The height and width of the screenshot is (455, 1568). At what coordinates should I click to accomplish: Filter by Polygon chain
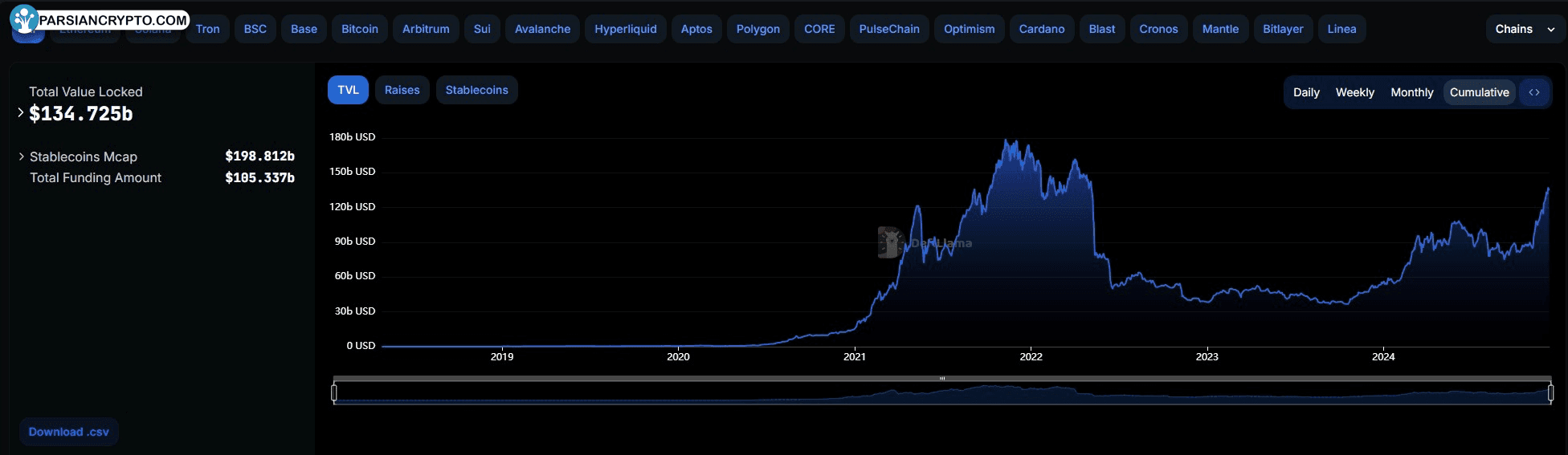[x=758, y=29]
